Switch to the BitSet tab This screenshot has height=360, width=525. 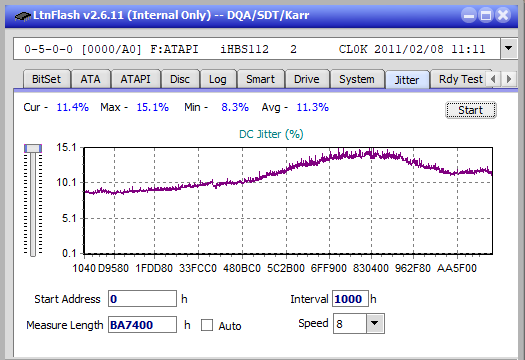click(x=47, y=79)
